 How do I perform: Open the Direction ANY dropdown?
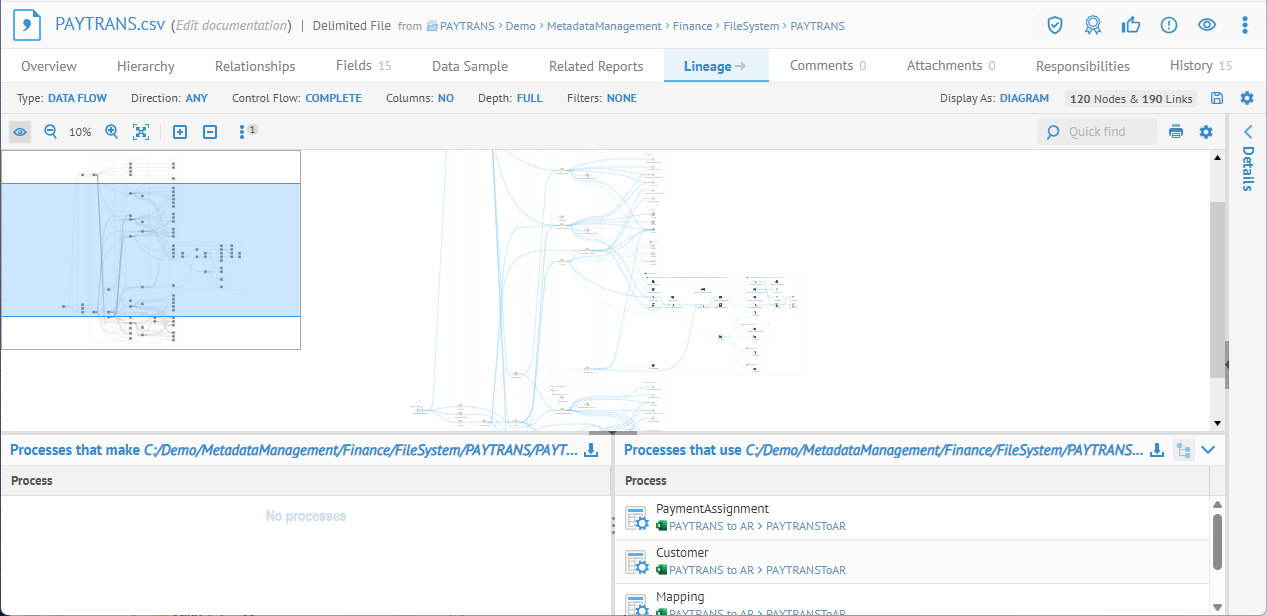click(x=196, y=98)
